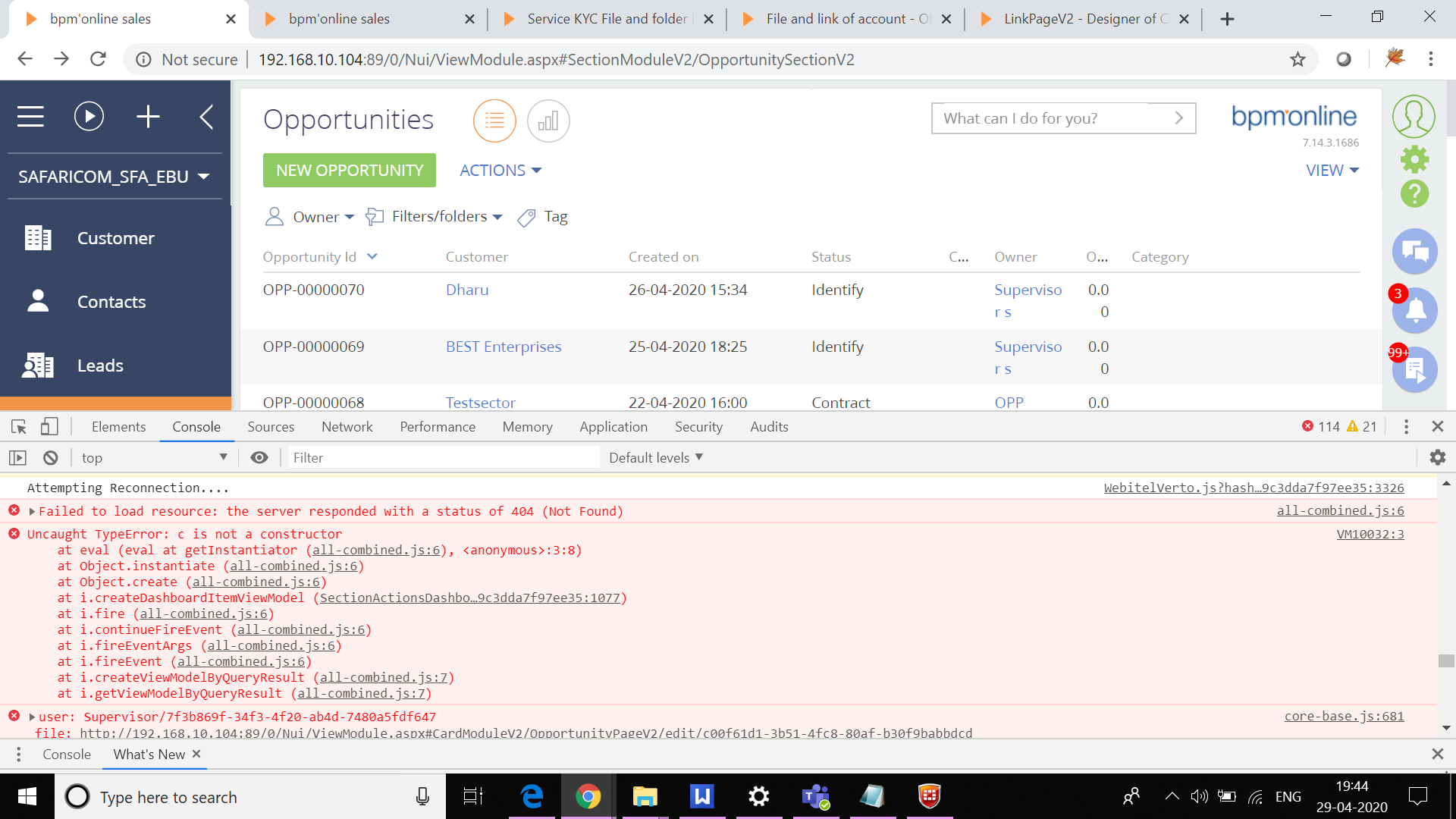Screen dimensions: 1456x819
Task: Open the chat messages panel icon
Action: coord(1415,251)
